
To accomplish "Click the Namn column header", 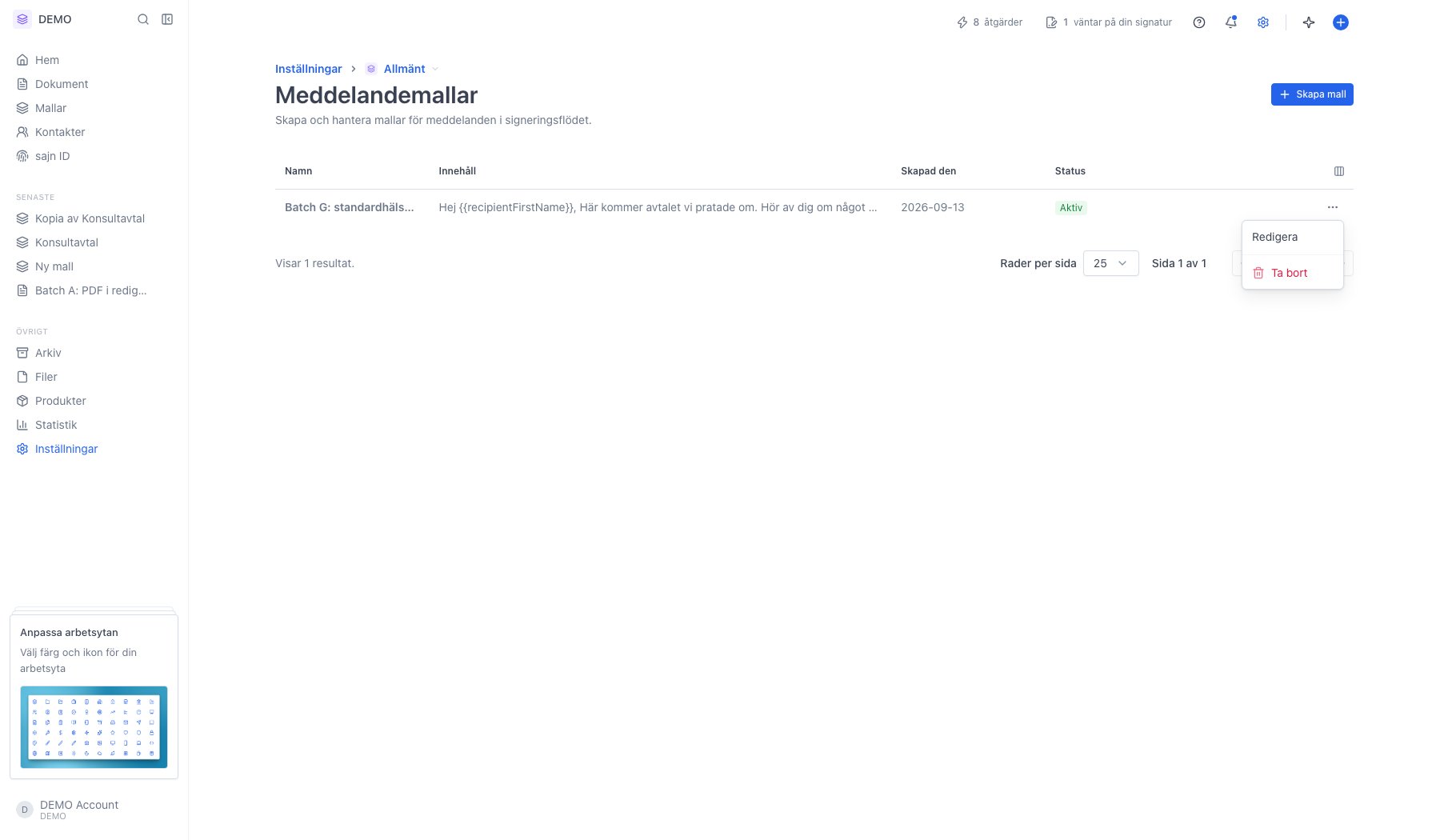I will tap(298, 171).
